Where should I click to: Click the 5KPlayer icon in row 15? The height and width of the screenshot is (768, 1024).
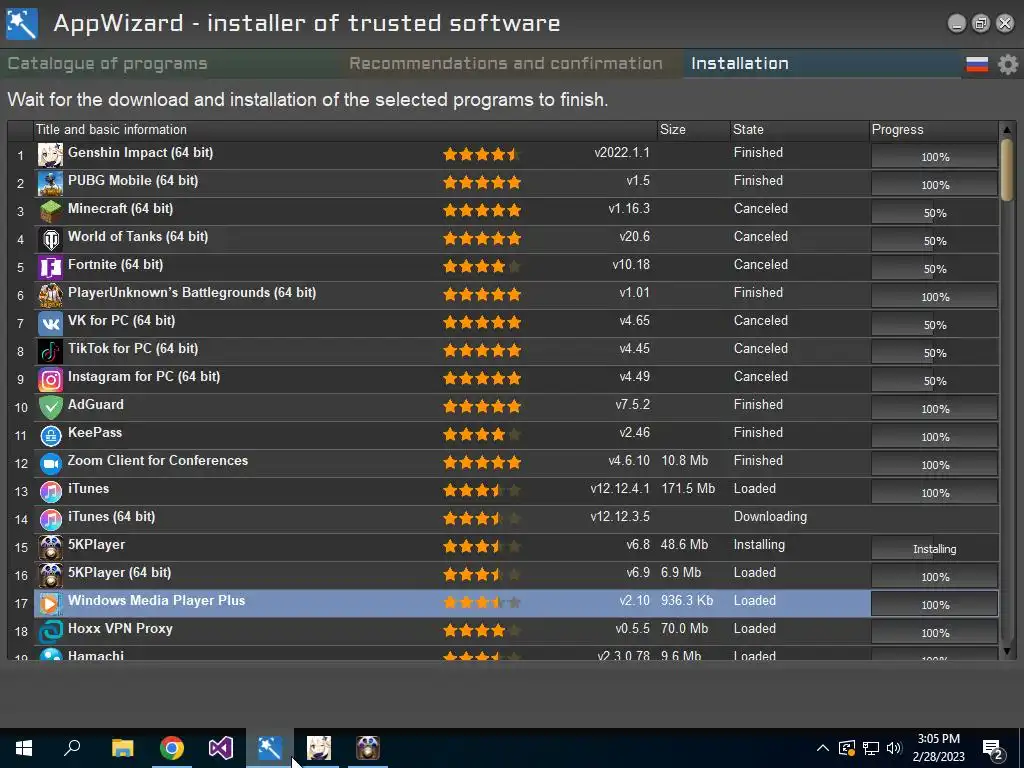50,548
